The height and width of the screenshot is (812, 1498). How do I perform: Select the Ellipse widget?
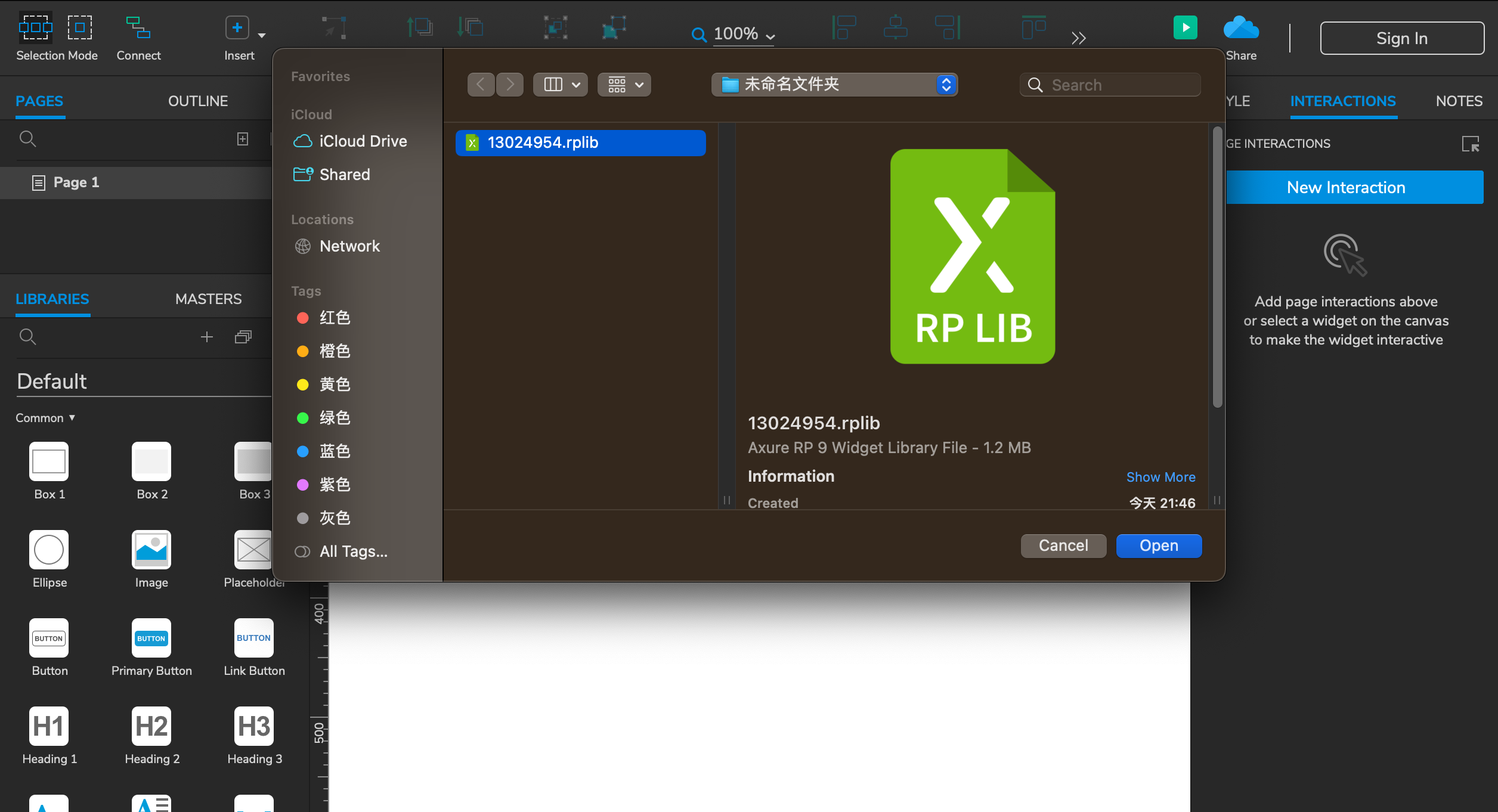(49, 559)
